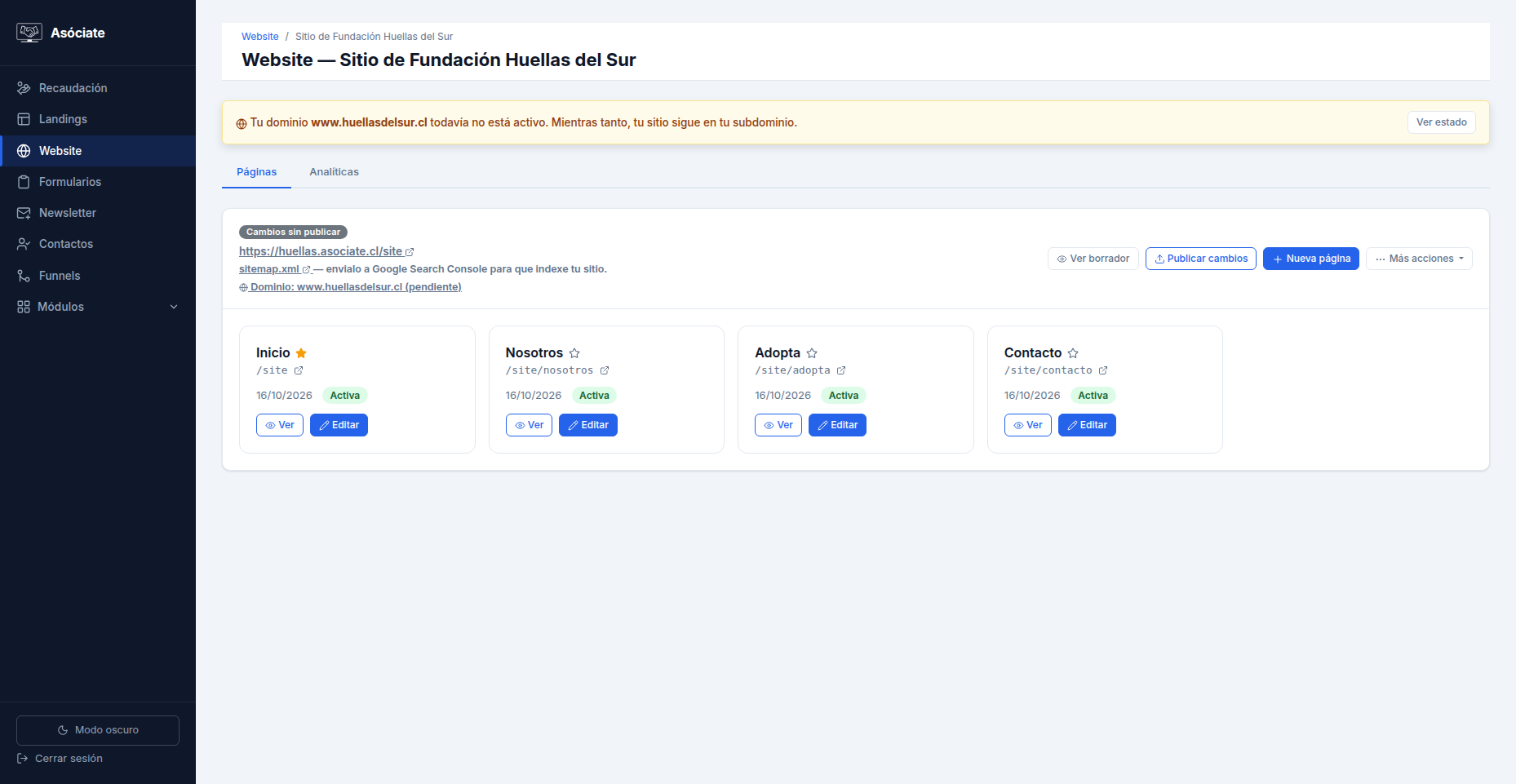1516x784 pixels.
Task: Click Ver estado in domain banner
Action: [x=1441, y=122]
